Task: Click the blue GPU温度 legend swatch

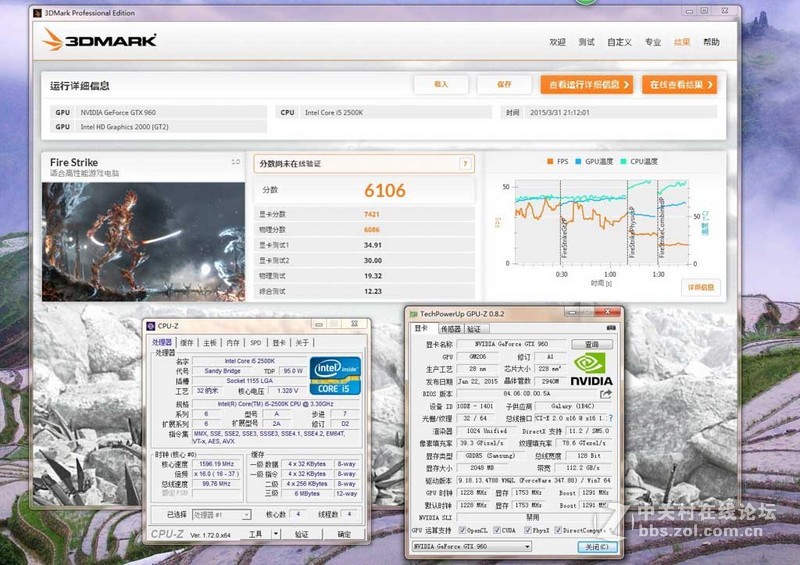Action: point(578,161)
